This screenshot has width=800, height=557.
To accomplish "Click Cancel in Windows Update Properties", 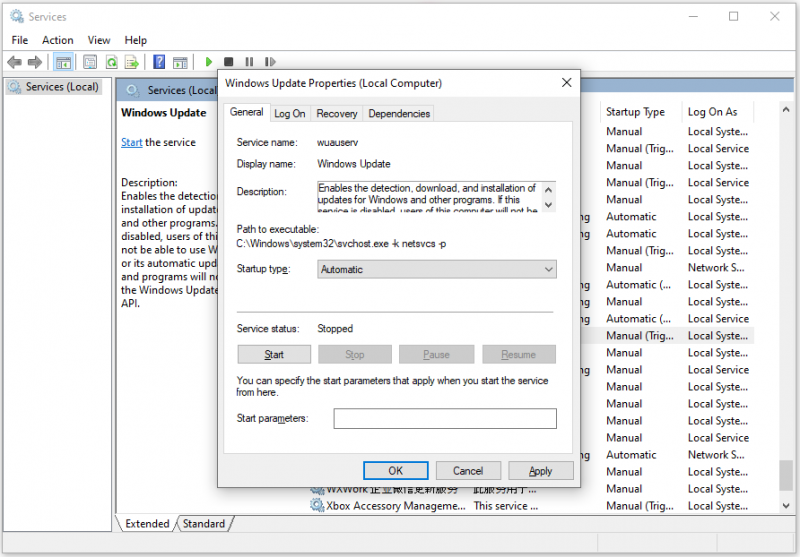I will click(468, 471).
